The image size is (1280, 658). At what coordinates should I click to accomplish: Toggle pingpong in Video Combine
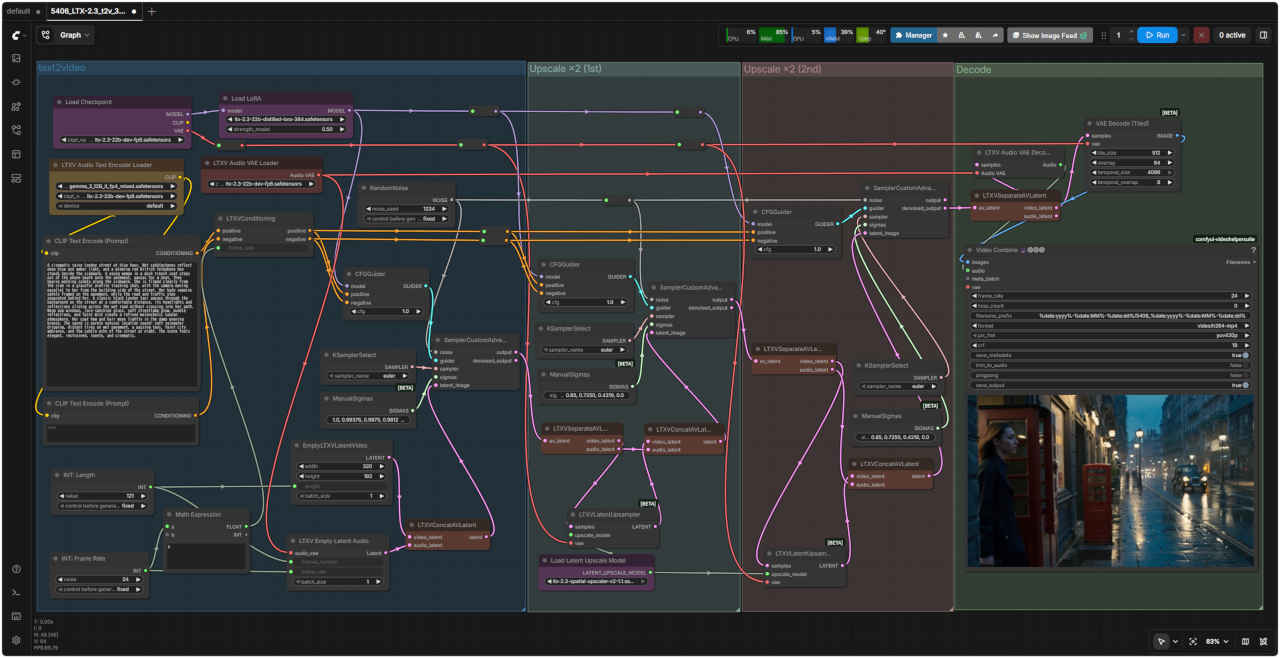click(x=1110, y=375)
